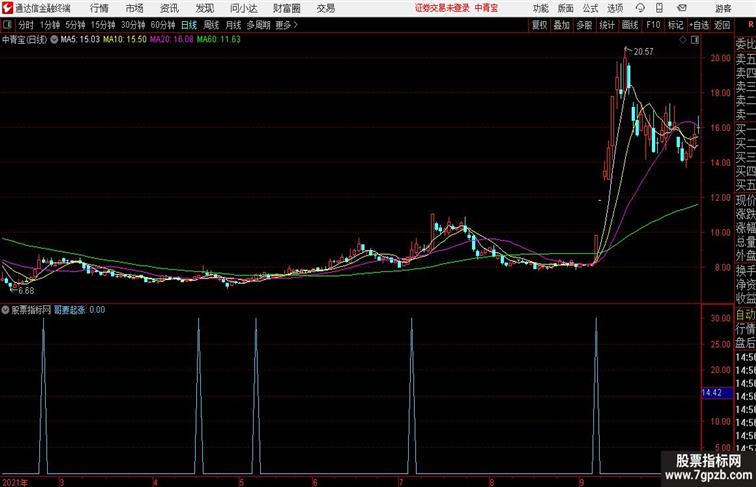Open the 财富圈 menu

(286, 8)
